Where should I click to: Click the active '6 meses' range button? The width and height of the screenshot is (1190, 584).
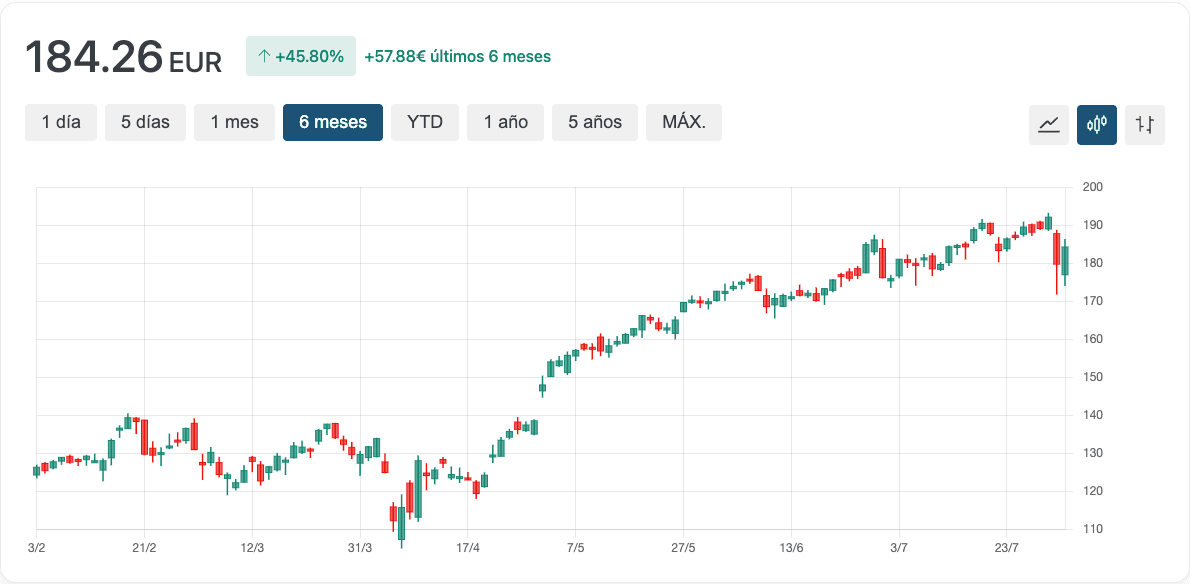[x=333, y=123]
